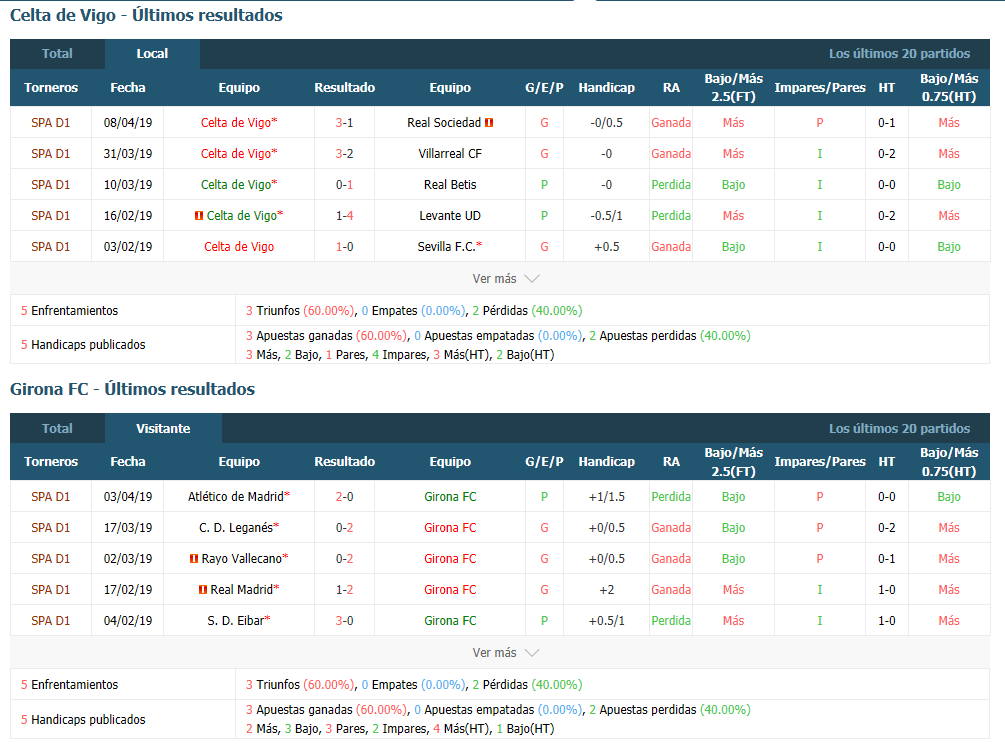Click date 02/03/19 in Girona table
Viewport: 1005px width, 746px height.
[128, 559]
